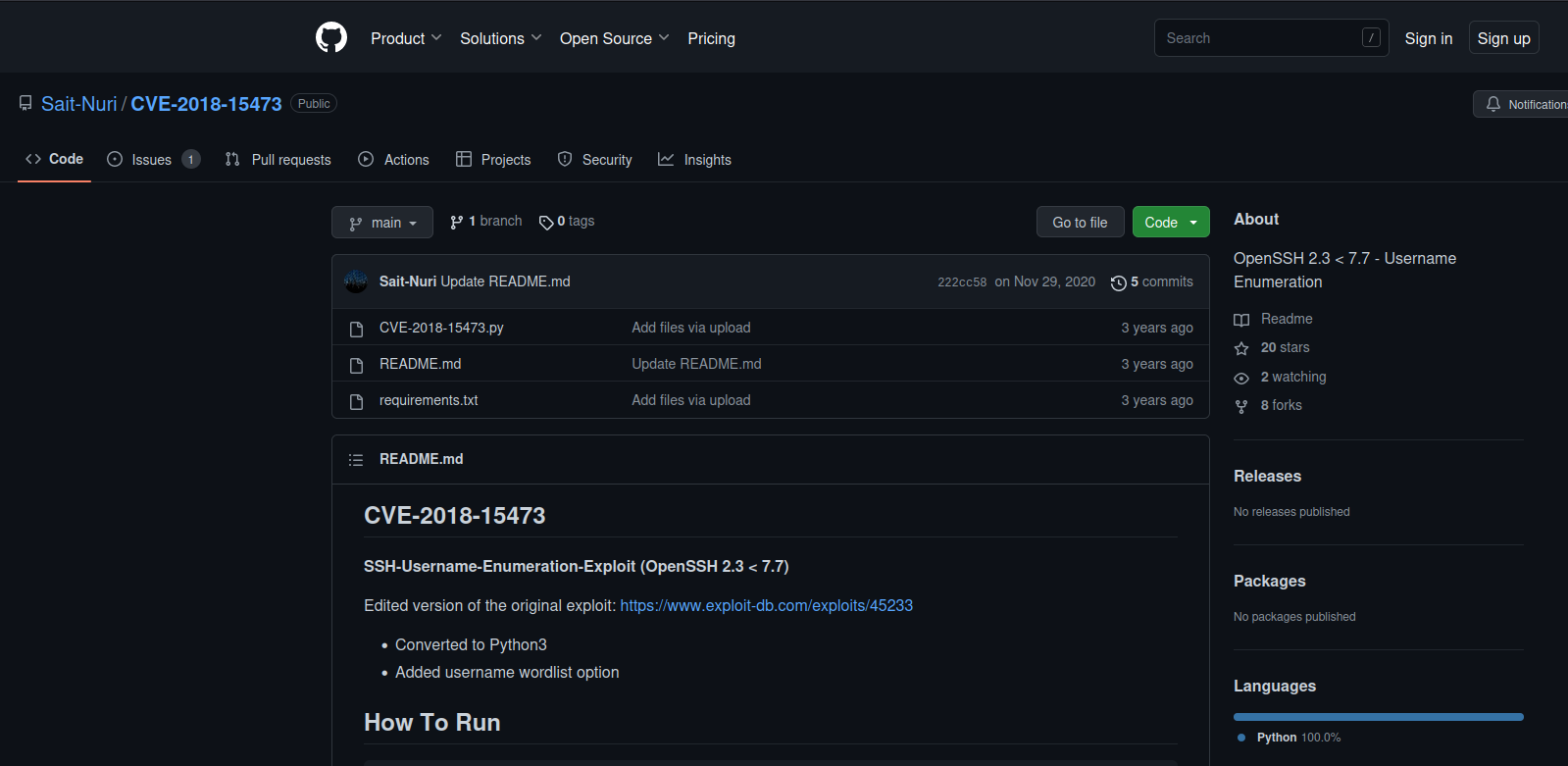Viewport: 1568px width, 766px height.
Task: Open the README table of contents icon
Action: click(x=356, y=460)
